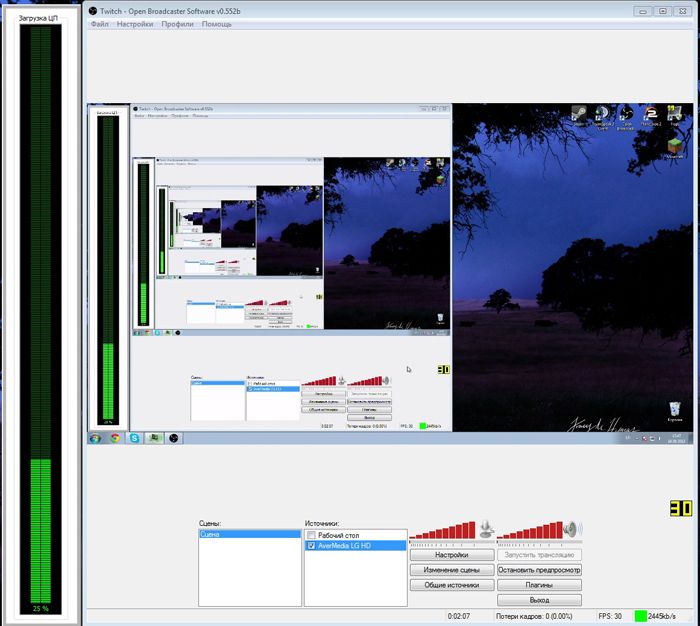Click Skype icon in the largest previewed taskbar
The image size is (700, 626).
click(134, 438)
